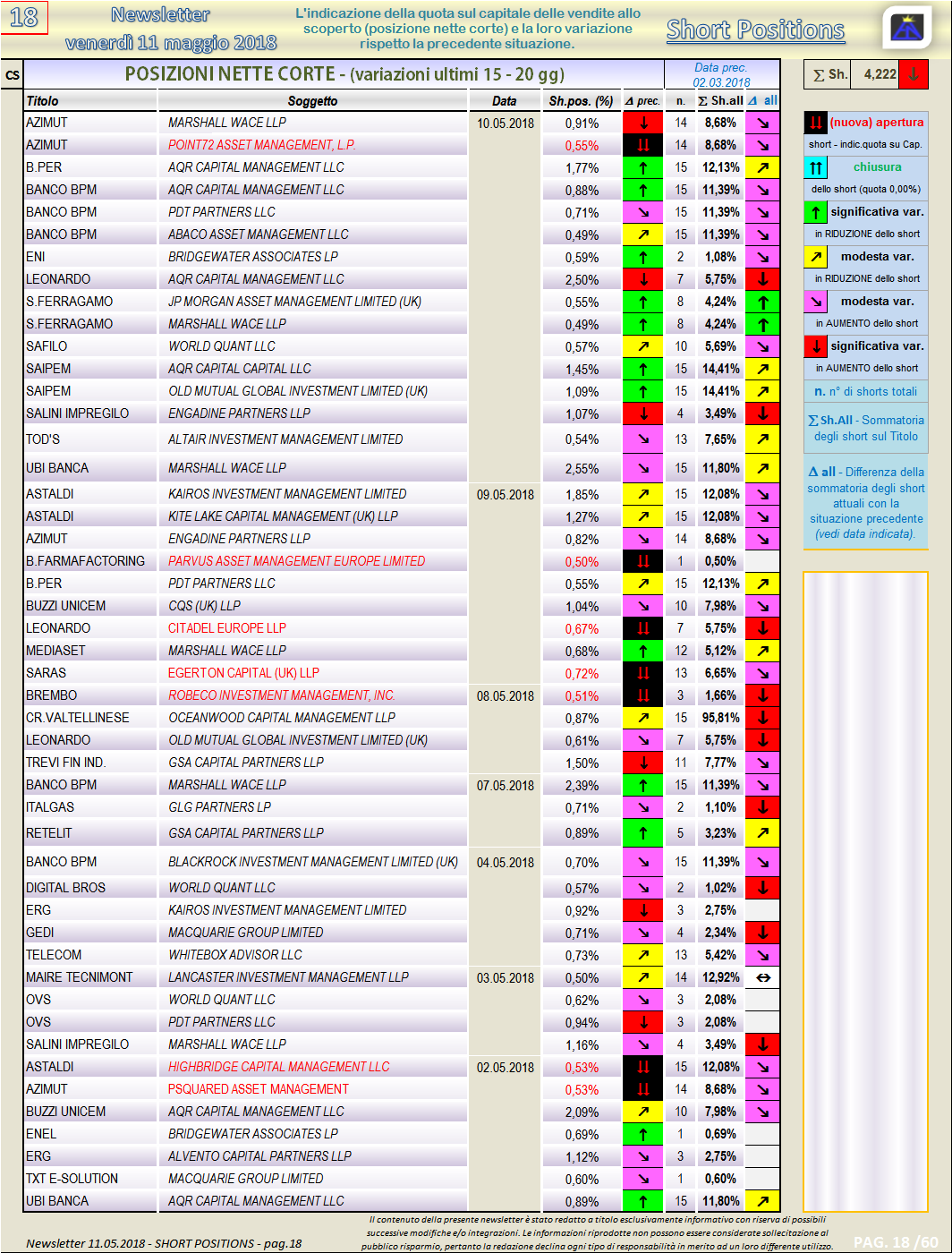Click the red Δ prec. arrow in TREVI FIN IND. row
Viewport: 952px width, 1253px height.
[x=642, y=763]
